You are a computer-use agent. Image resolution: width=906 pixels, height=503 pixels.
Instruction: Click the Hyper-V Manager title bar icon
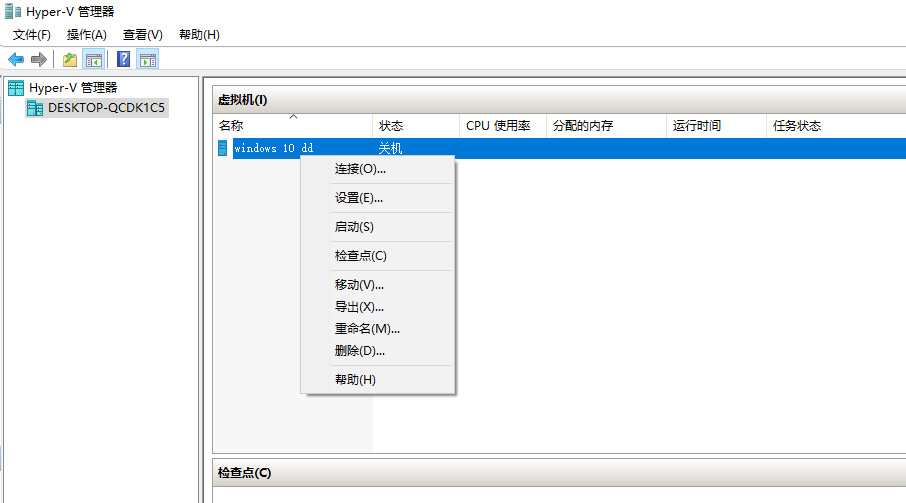coord(13,12)
